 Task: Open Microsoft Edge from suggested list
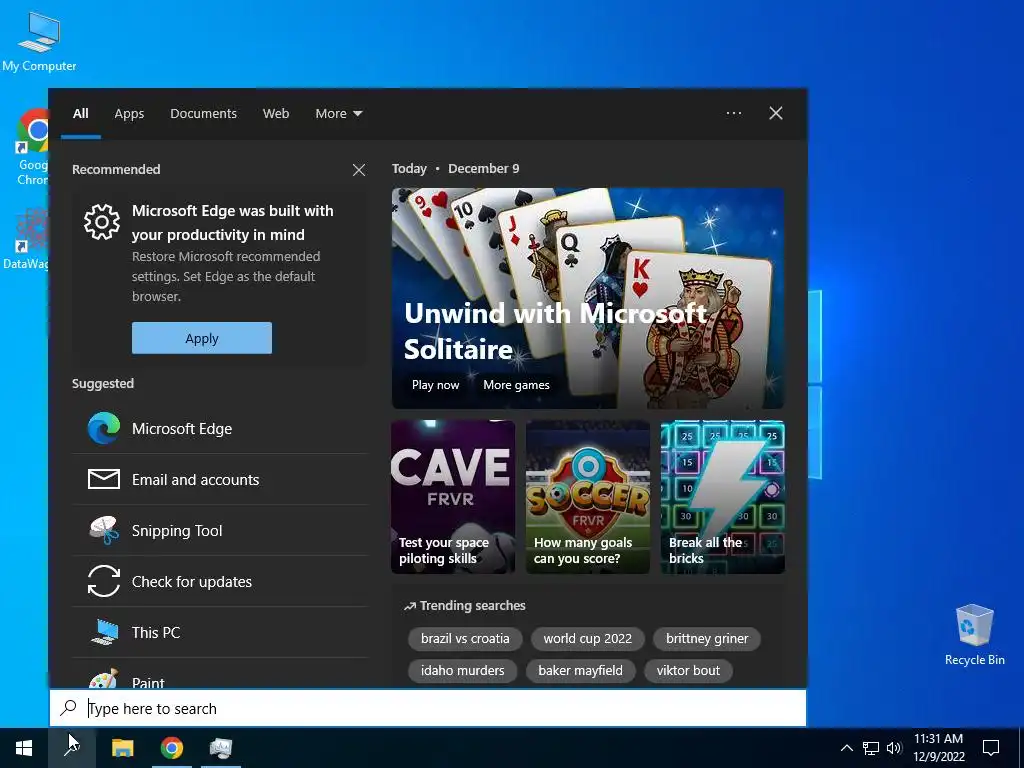pos(220,428)
